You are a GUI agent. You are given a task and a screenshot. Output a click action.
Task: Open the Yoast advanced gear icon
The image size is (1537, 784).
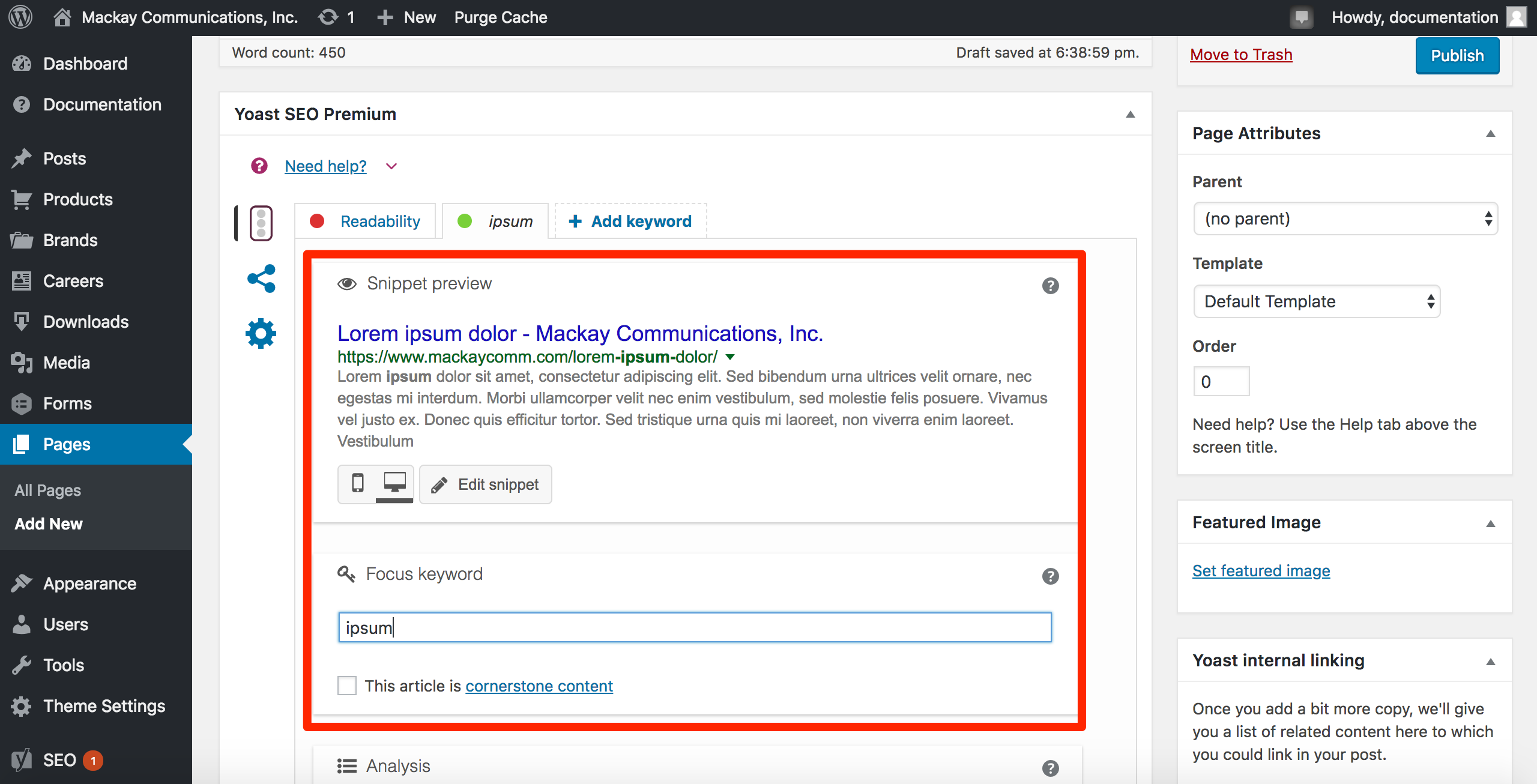coord(261,333)
